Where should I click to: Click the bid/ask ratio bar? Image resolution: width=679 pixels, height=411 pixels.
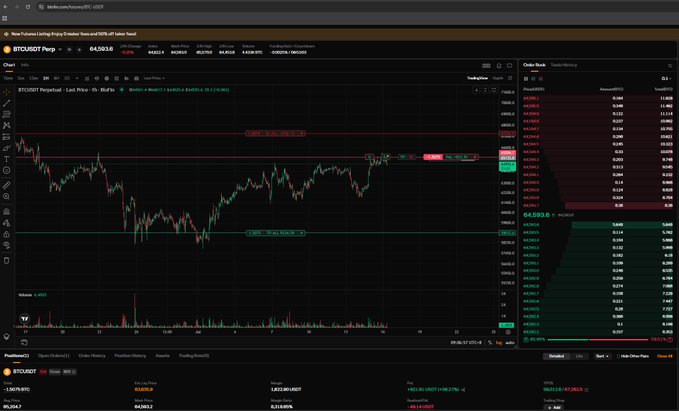[x=598, y=340]
